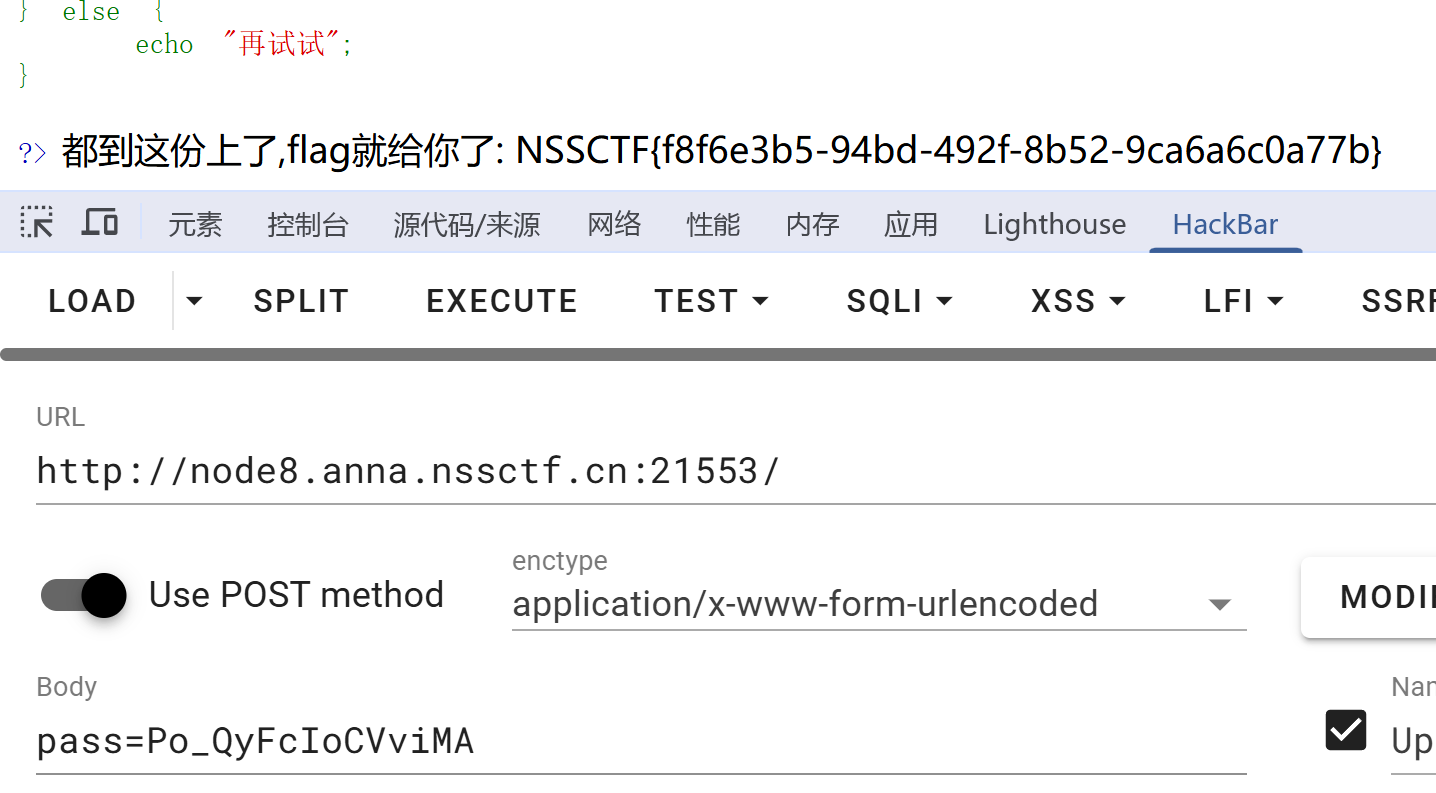
Task: Expand the SQLI menu
Action: pyautogui.click(x=899, y=301)
